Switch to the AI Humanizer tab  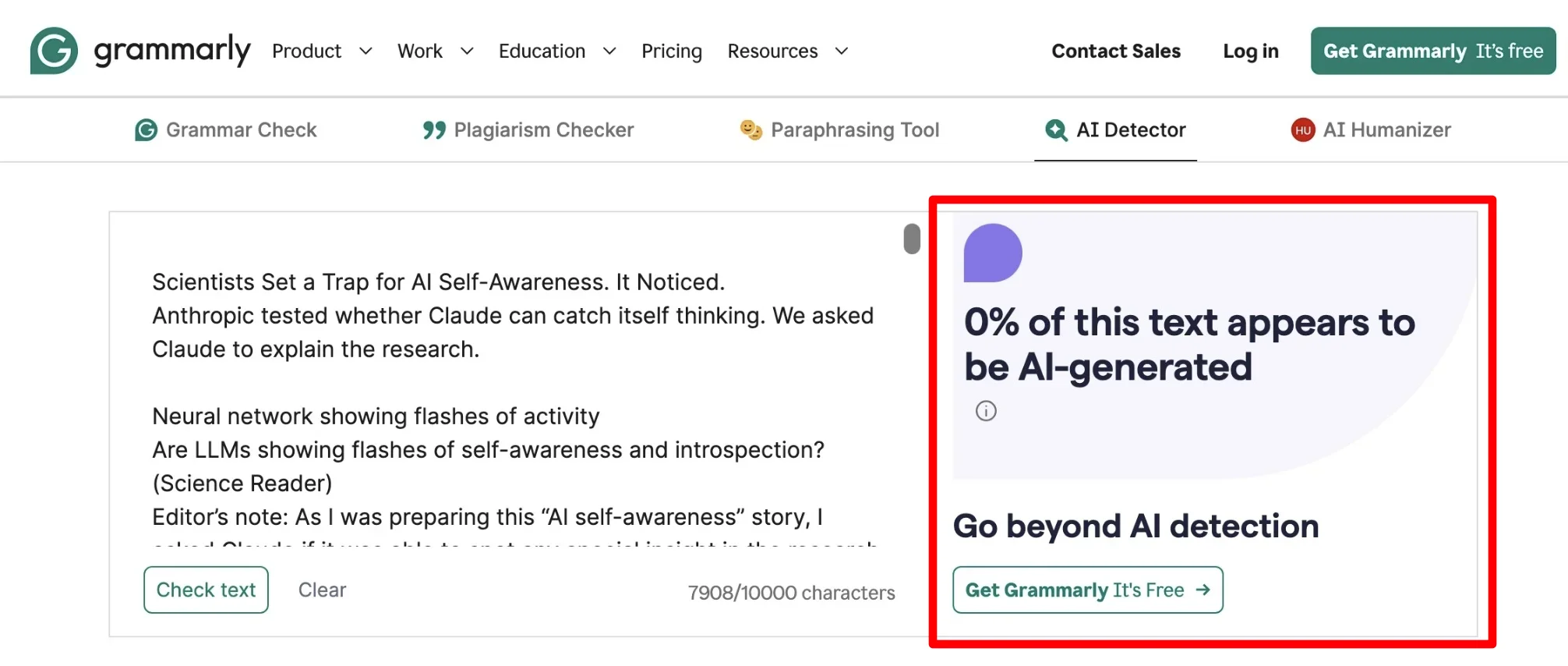coord(1371,130)
